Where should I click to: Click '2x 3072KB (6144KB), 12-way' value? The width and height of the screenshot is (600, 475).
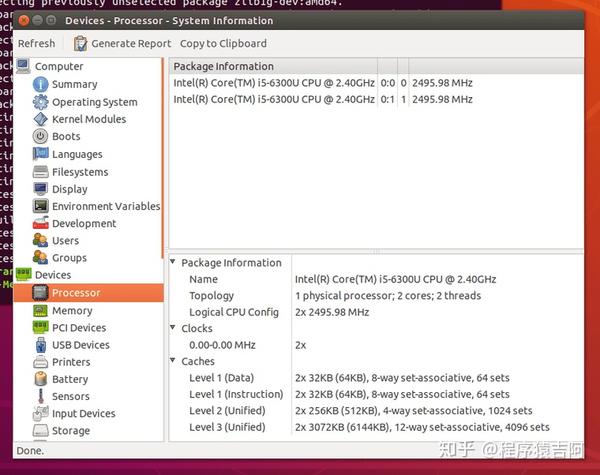[x=422, y=427]
